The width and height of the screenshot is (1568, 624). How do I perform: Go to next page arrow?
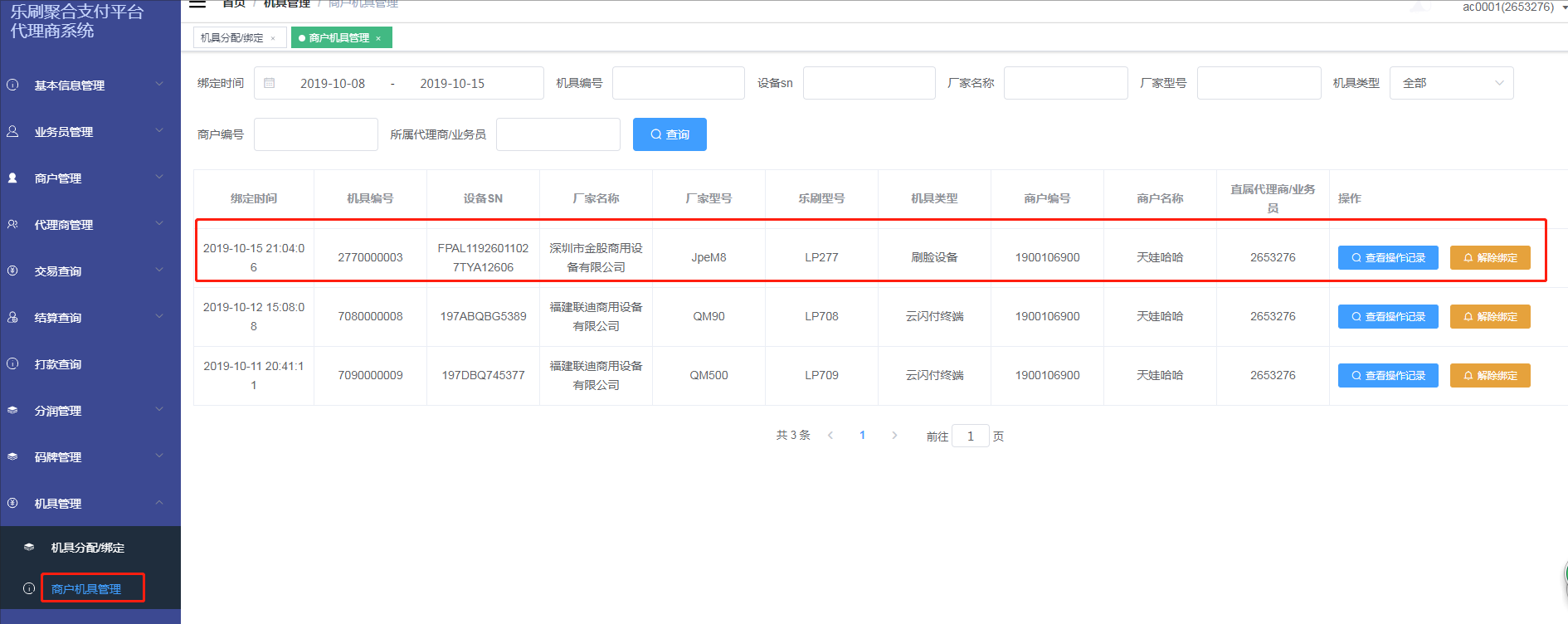(x=894, y=435)
